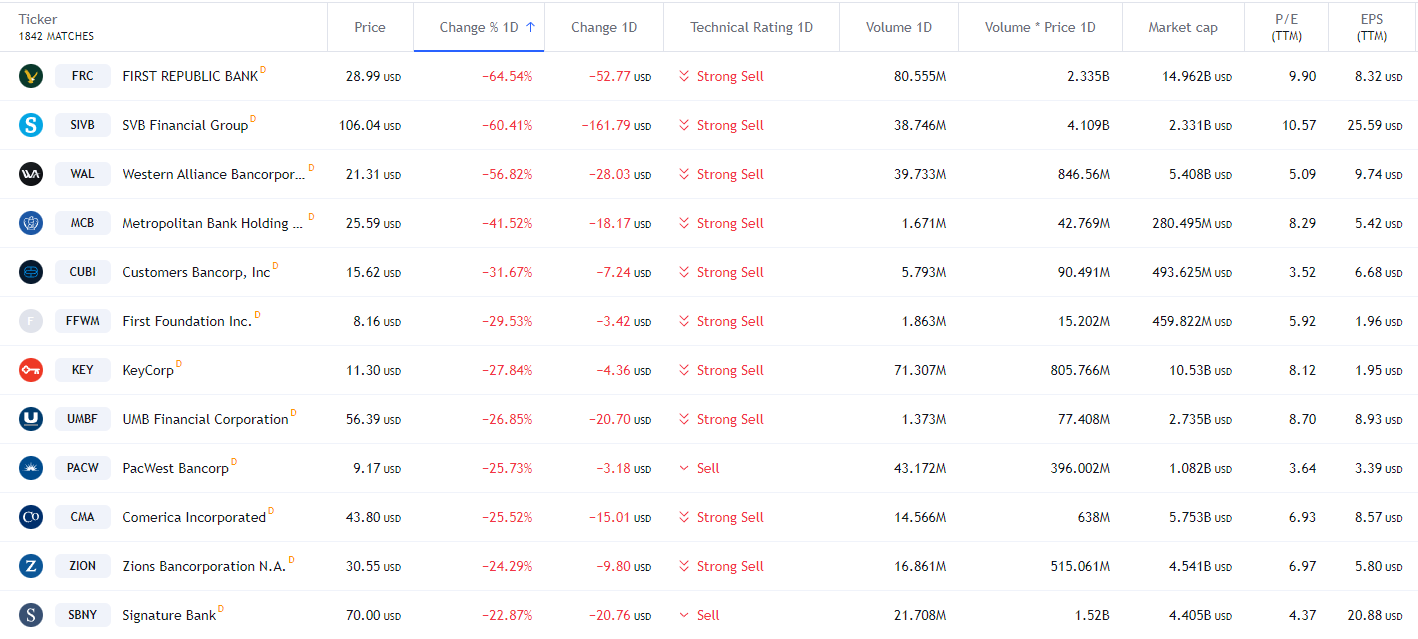This screenshot has height=639, width=1418.
Task: Click the Western Alliance logo icon
Action: tap(31, 174)
